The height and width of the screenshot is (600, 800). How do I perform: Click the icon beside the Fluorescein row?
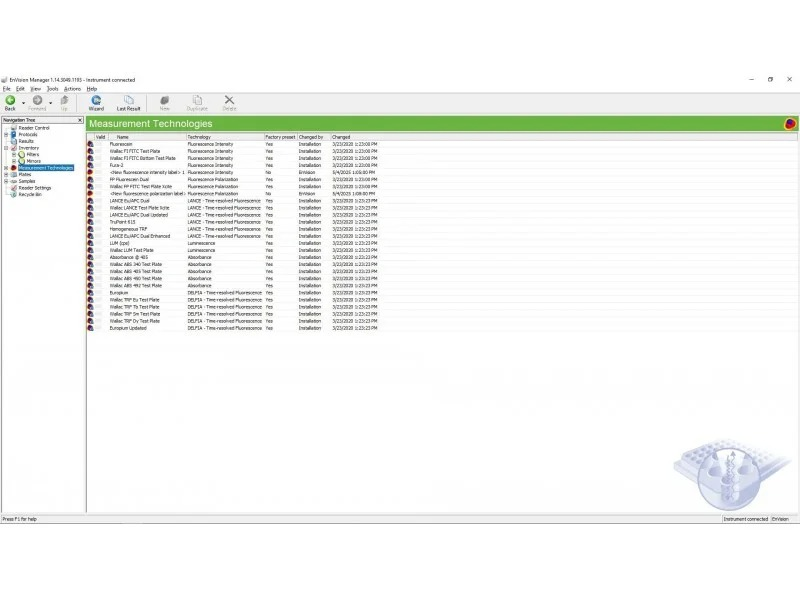click(91, 144)
